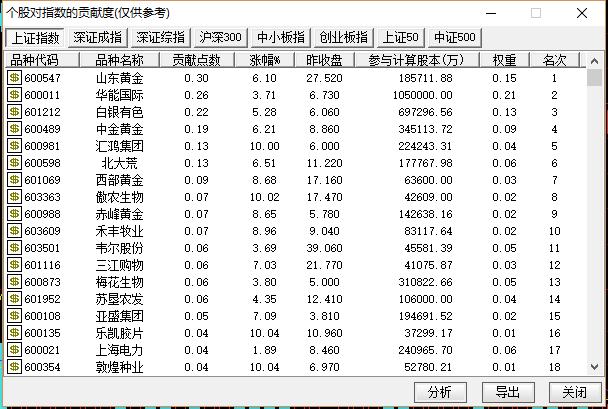Sort by the 贡献点数 column header
Image resolution: width=608 pixels, height=409 pixels.
(x=197, y=60)
